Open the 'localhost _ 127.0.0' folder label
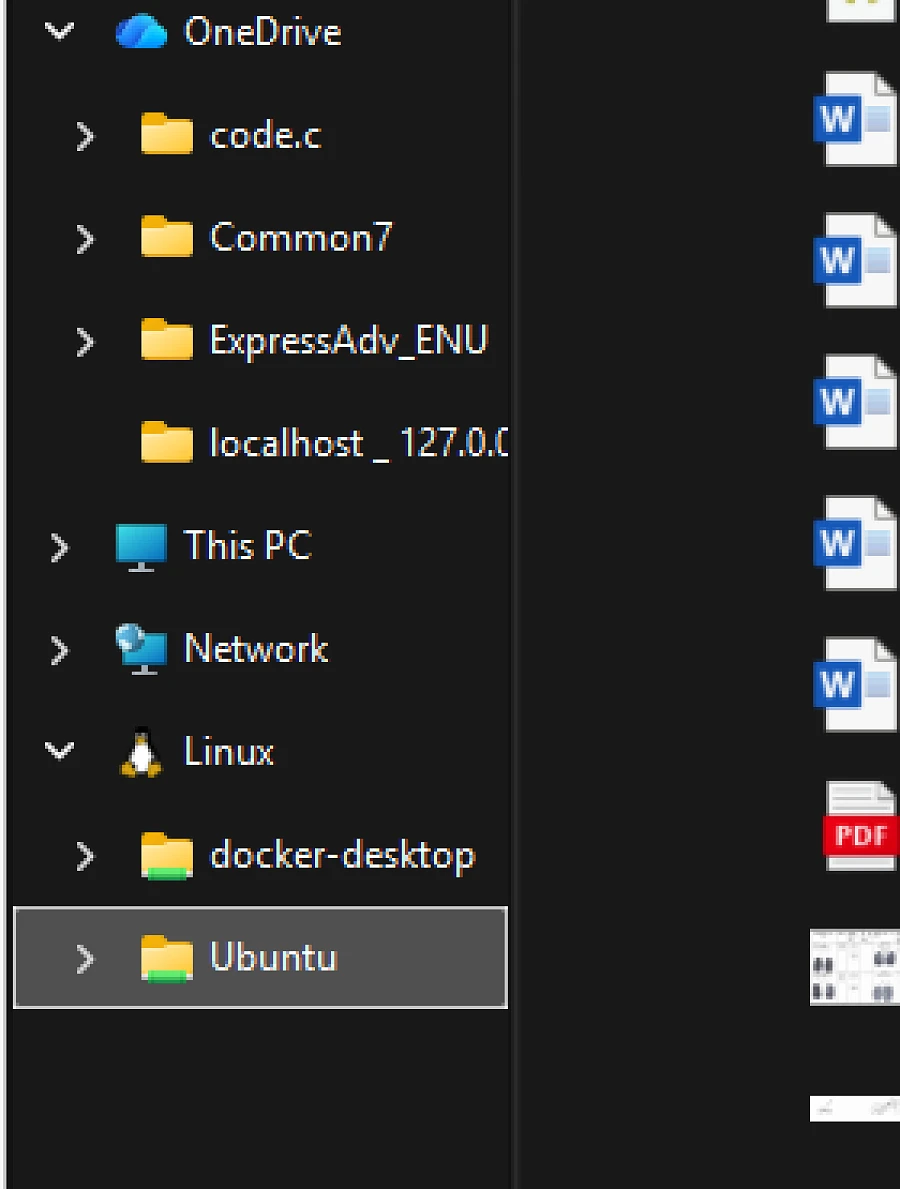The height and width of the screenshot is (1189, 900). click(x=359, y=443)
